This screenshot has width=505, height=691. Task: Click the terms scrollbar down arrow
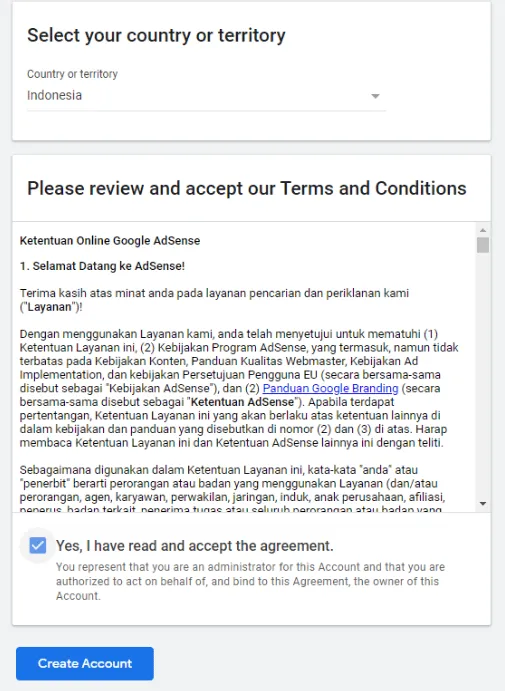click(483, 503)
